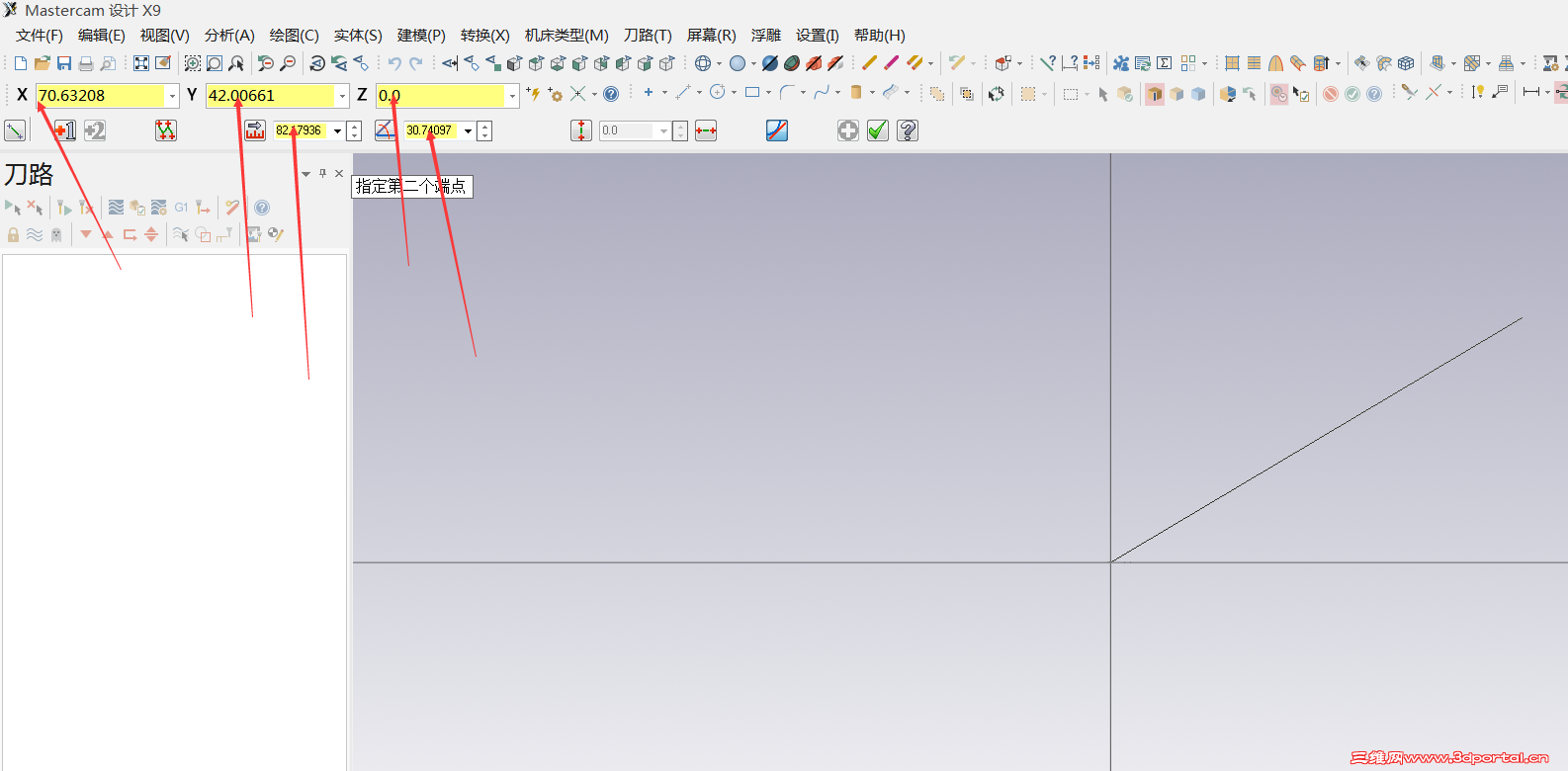Click the line Angle lock icon
The height and width of the screenshot is (771, 1568).
click(386, 130)
